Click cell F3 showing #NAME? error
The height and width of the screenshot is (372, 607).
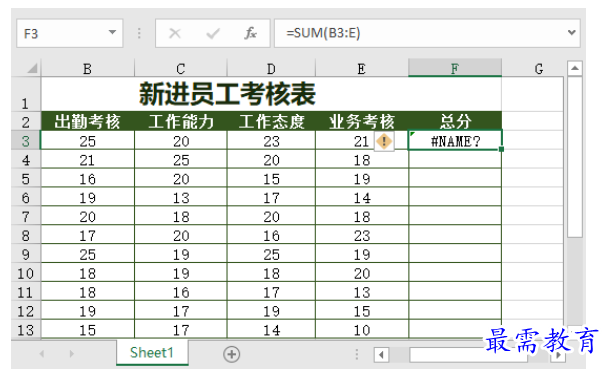[x=455, y=141]
